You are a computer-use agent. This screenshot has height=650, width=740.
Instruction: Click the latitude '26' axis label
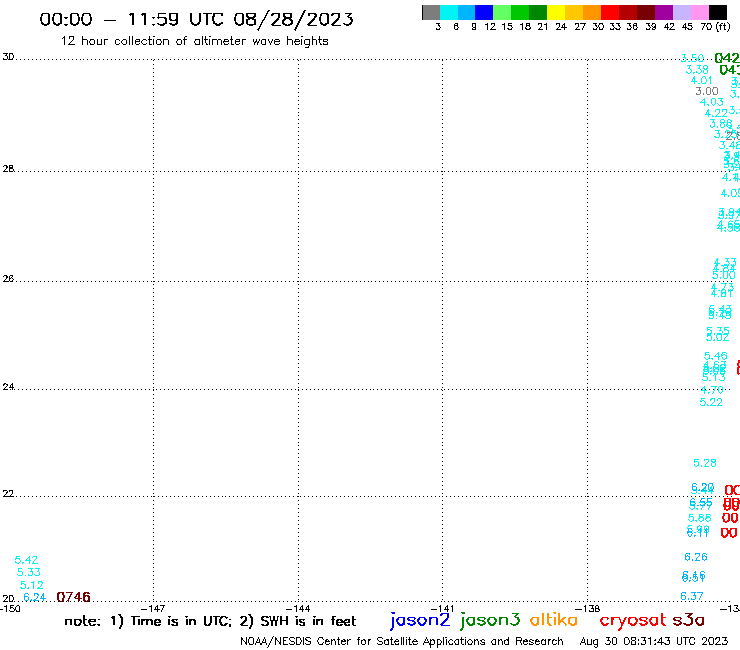click(8, 279)
